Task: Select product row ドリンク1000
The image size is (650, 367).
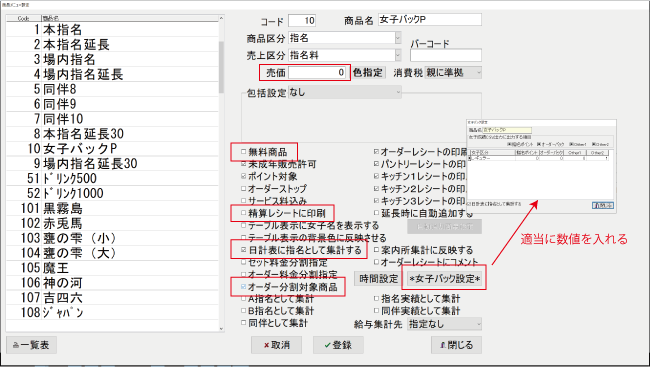Action: (112, 193)
